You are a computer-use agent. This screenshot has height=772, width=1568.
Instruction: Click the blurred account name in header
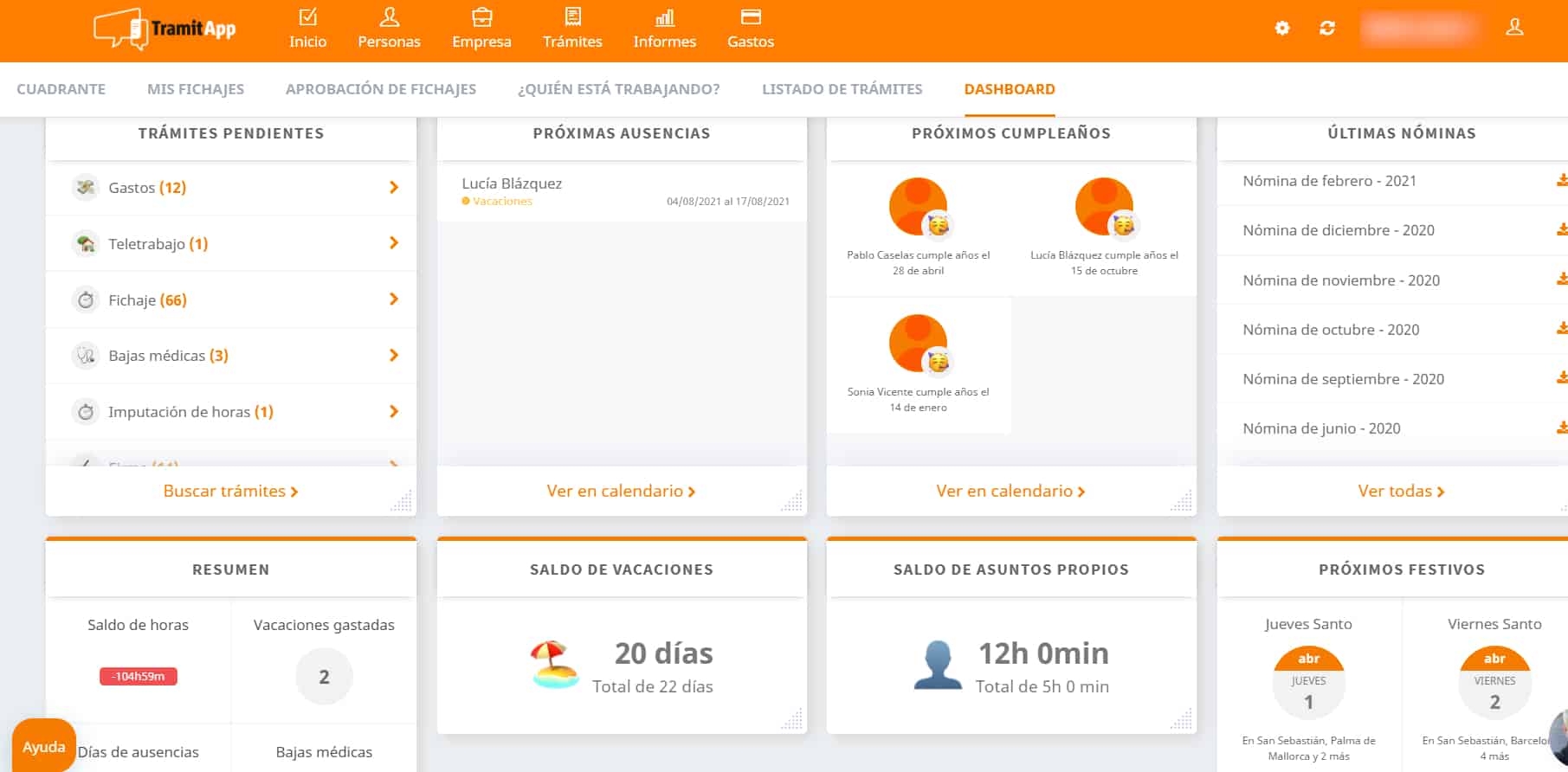(1418, 29)
